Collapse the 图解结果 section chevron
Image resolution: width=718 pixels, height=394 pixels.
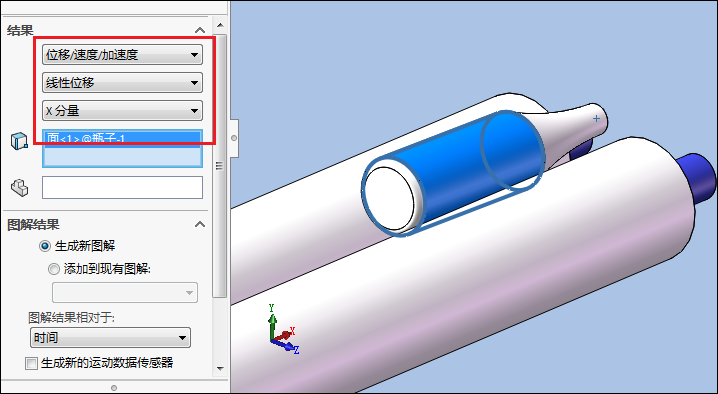click(200, 224)
